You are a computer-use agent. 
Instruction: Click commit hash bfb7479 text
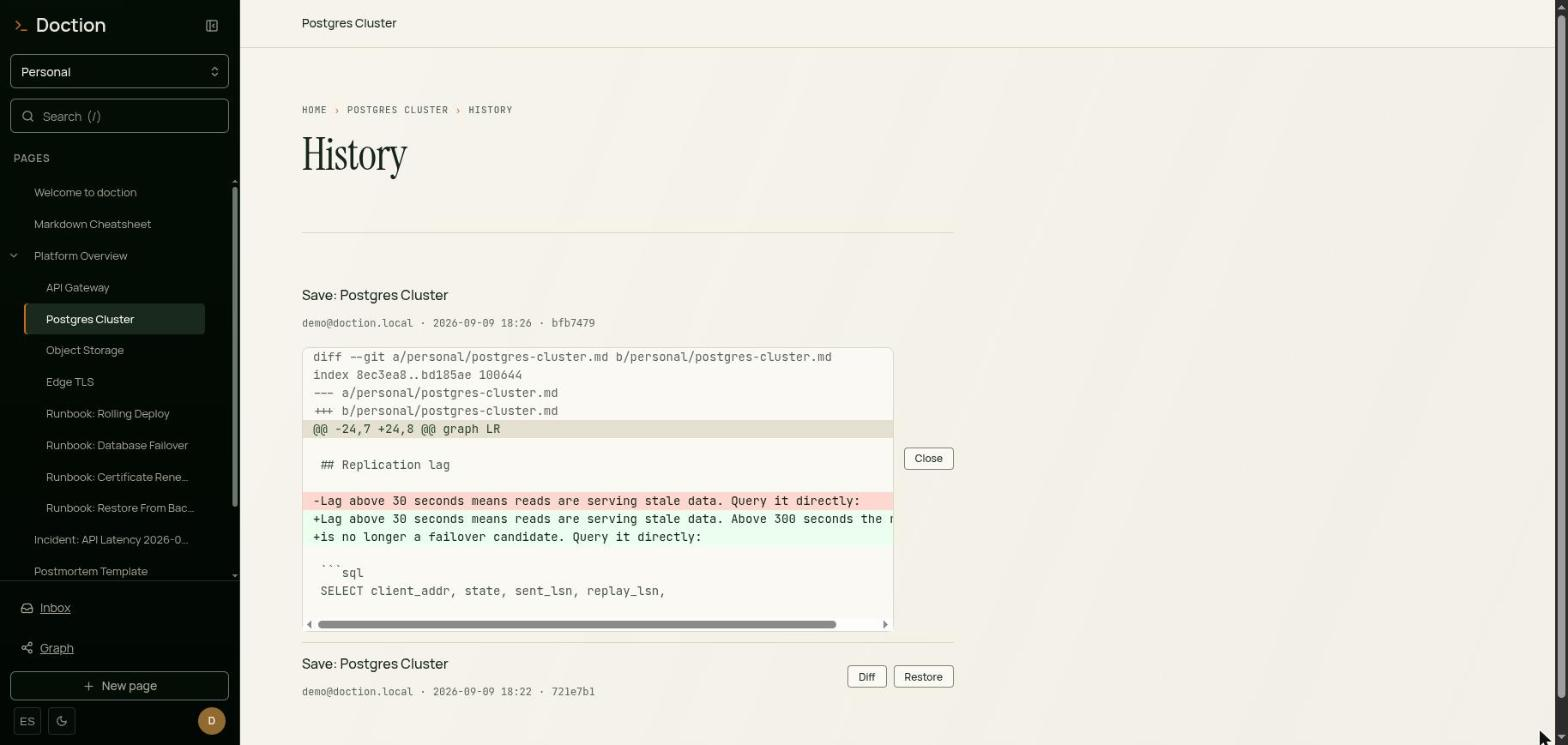click(x=573, y=323)
